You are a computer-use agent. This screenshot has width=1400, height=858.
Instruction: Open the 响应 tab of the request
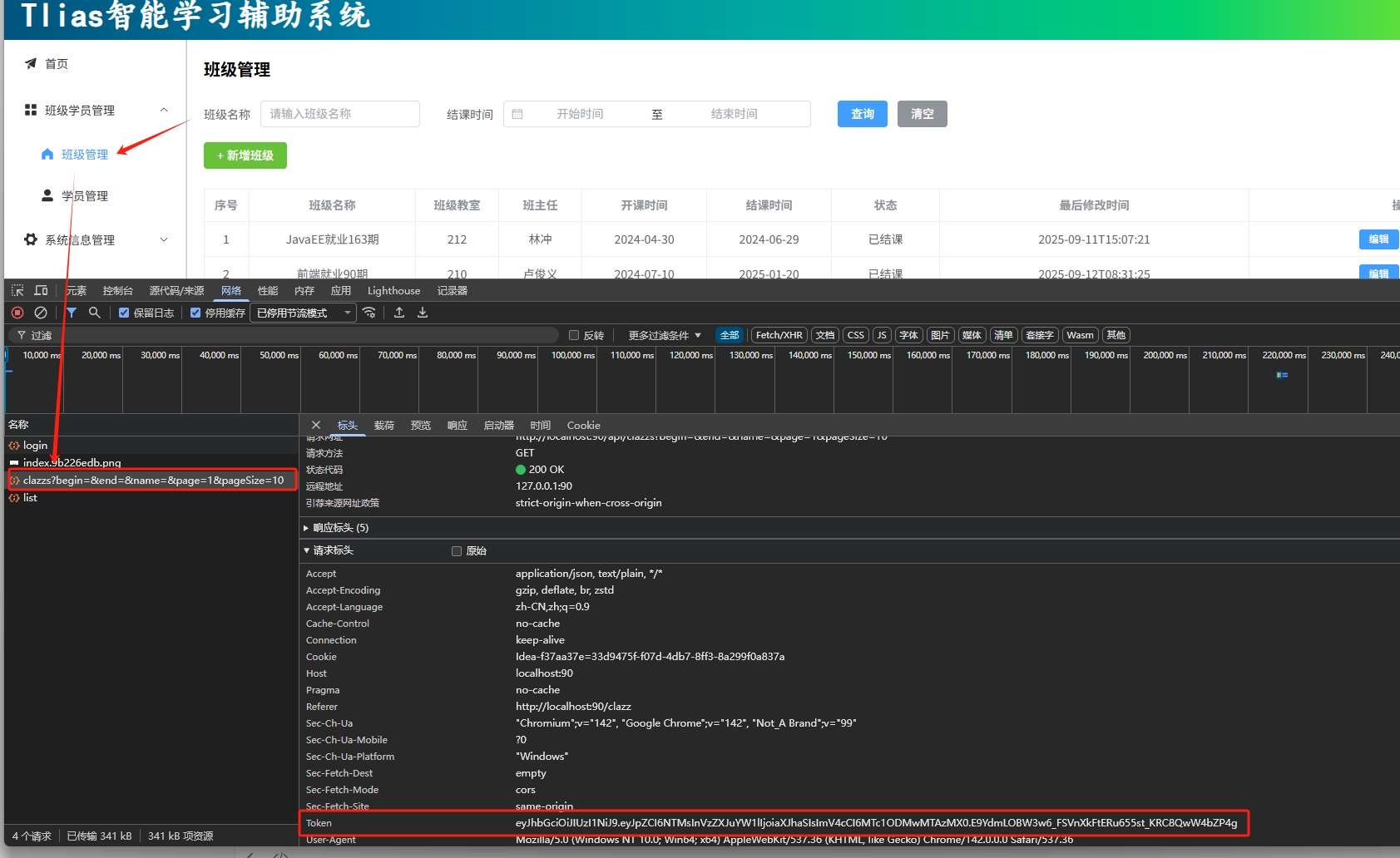click(457, 425)
